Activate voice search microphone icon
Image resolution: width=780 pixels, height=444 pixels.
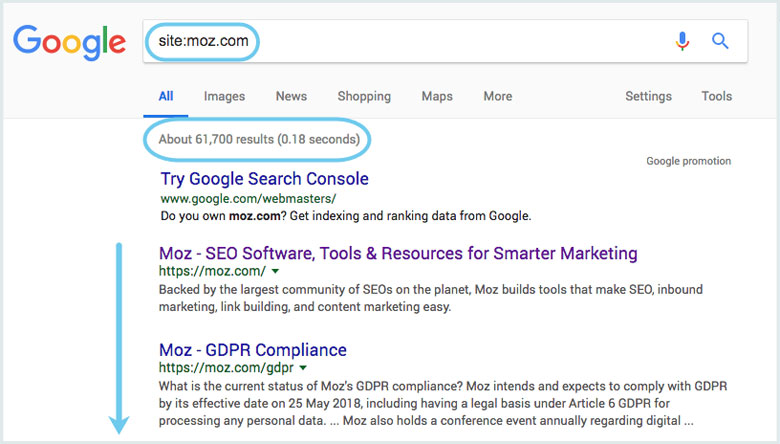[x=682, y=41]
